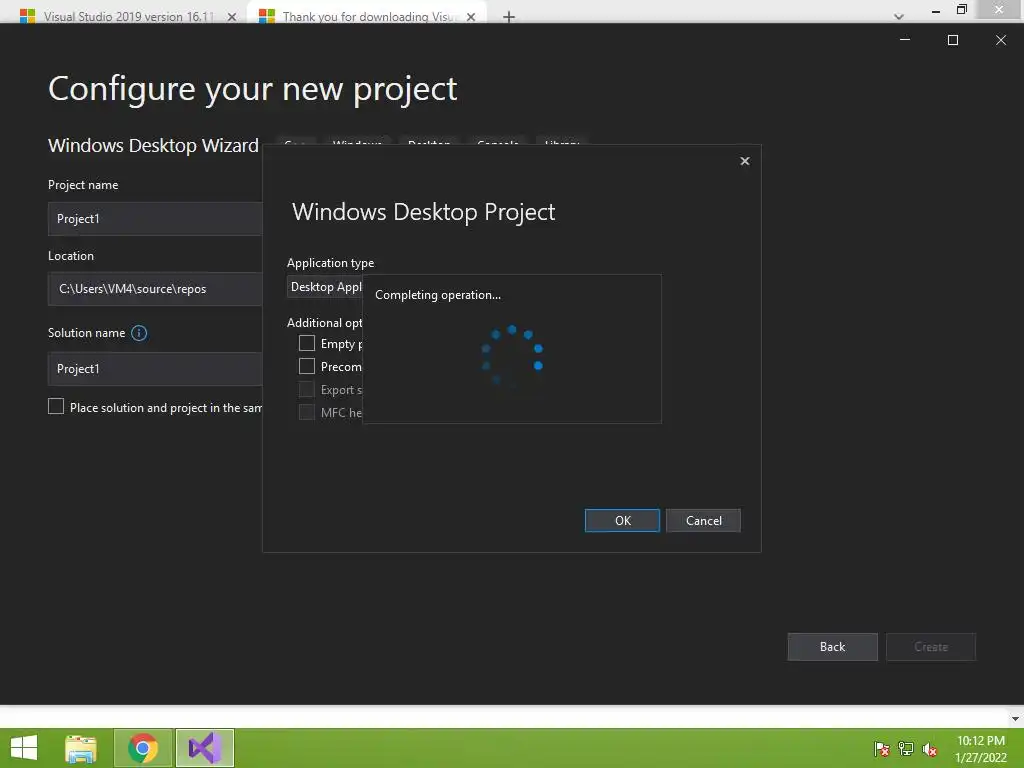Edit the Solution name field
Viewport: 1024px width, 768px height.
tap(155, 369)
